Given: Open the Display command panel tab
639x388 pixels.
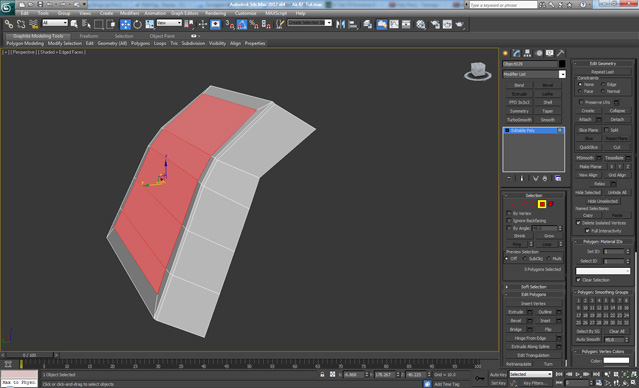Looking at the screenshot, I should [550, 53].
